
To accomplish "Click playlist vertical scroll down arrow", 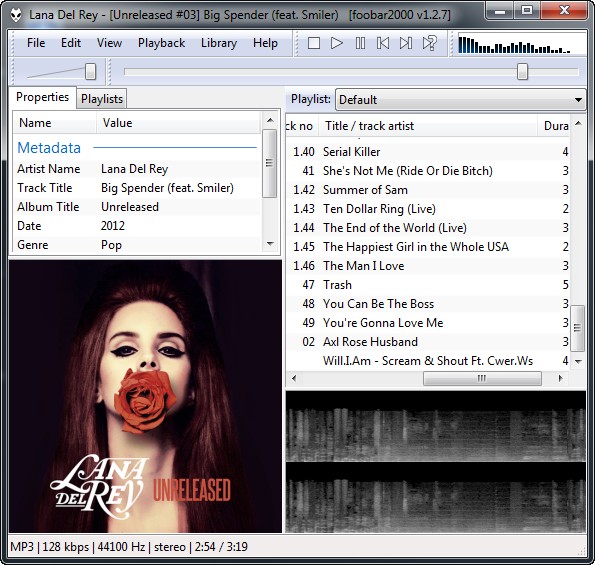I will (578, 362).
